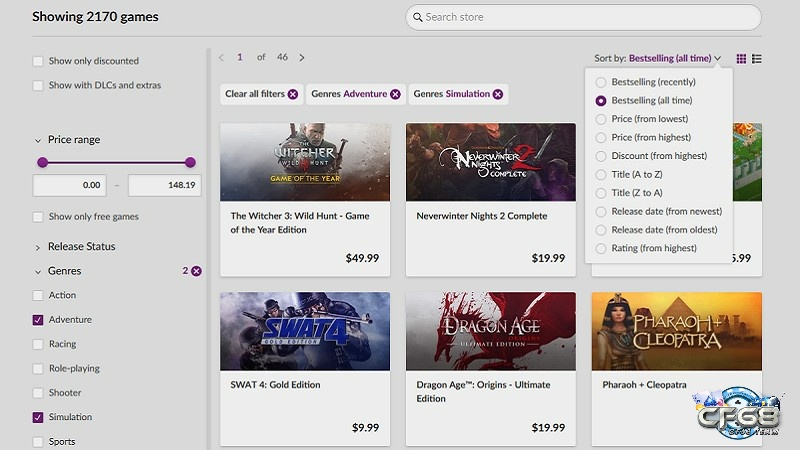Image resolution: width=800 pixels, height=450 pixels.
Task: Click total pages number 46
Action: pos(282,57)
